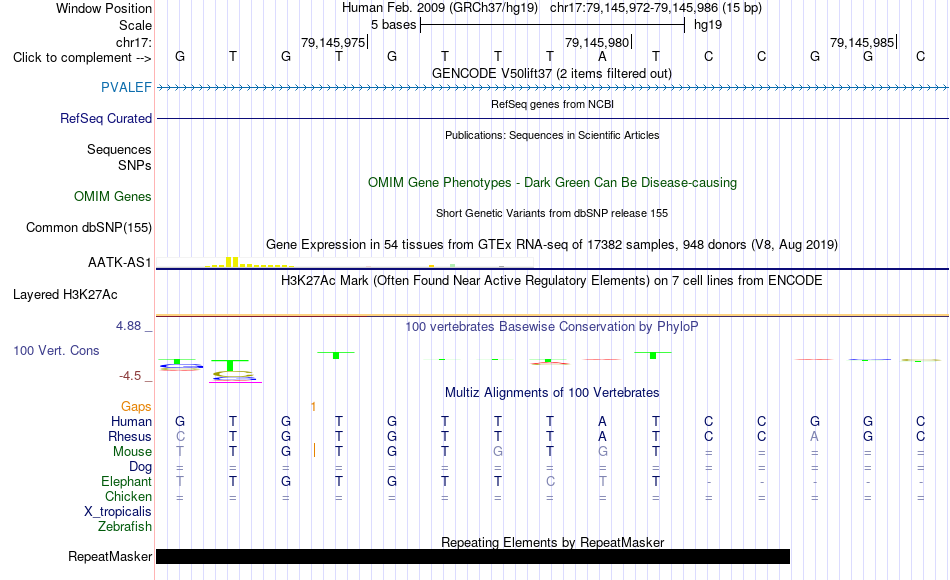
Task: Click 'Repeating Elements by RepeatMasker' title
Action: click(552, 542)
